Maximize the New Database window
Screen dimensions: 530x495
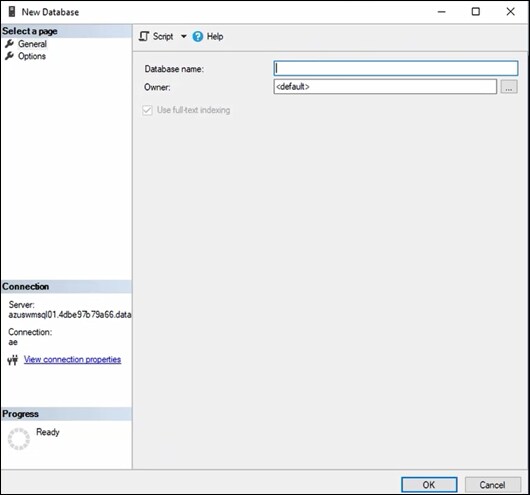coord(476,12)
